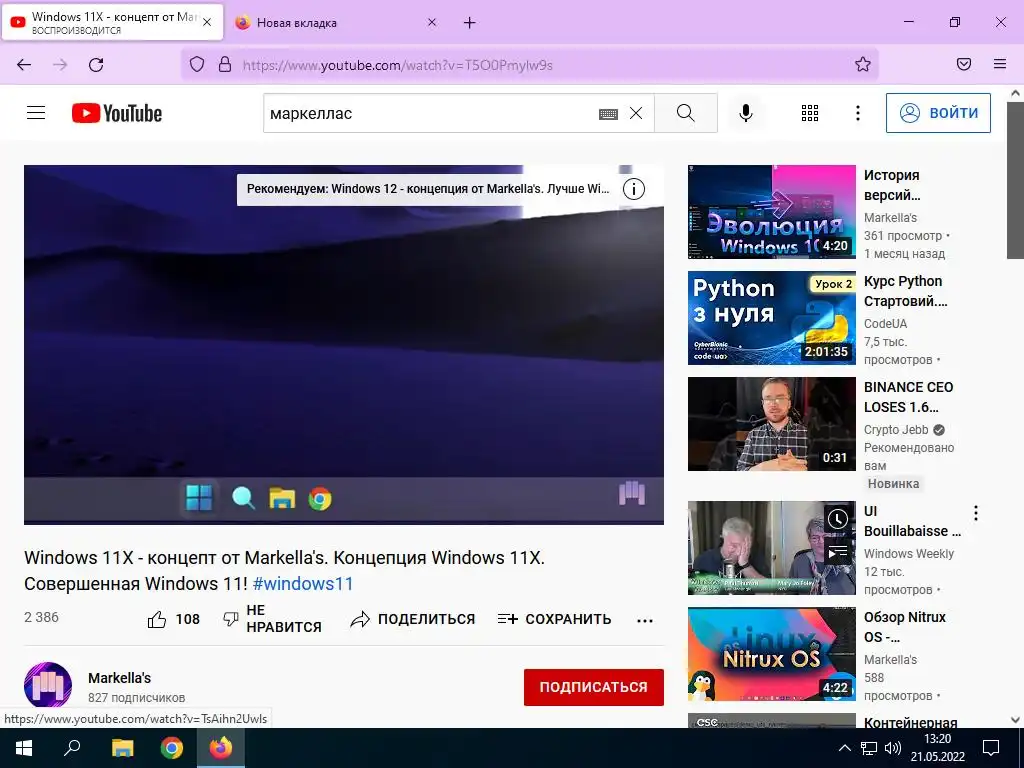
Task: Go to YouTube home via logo
Action: pos(117,113)
